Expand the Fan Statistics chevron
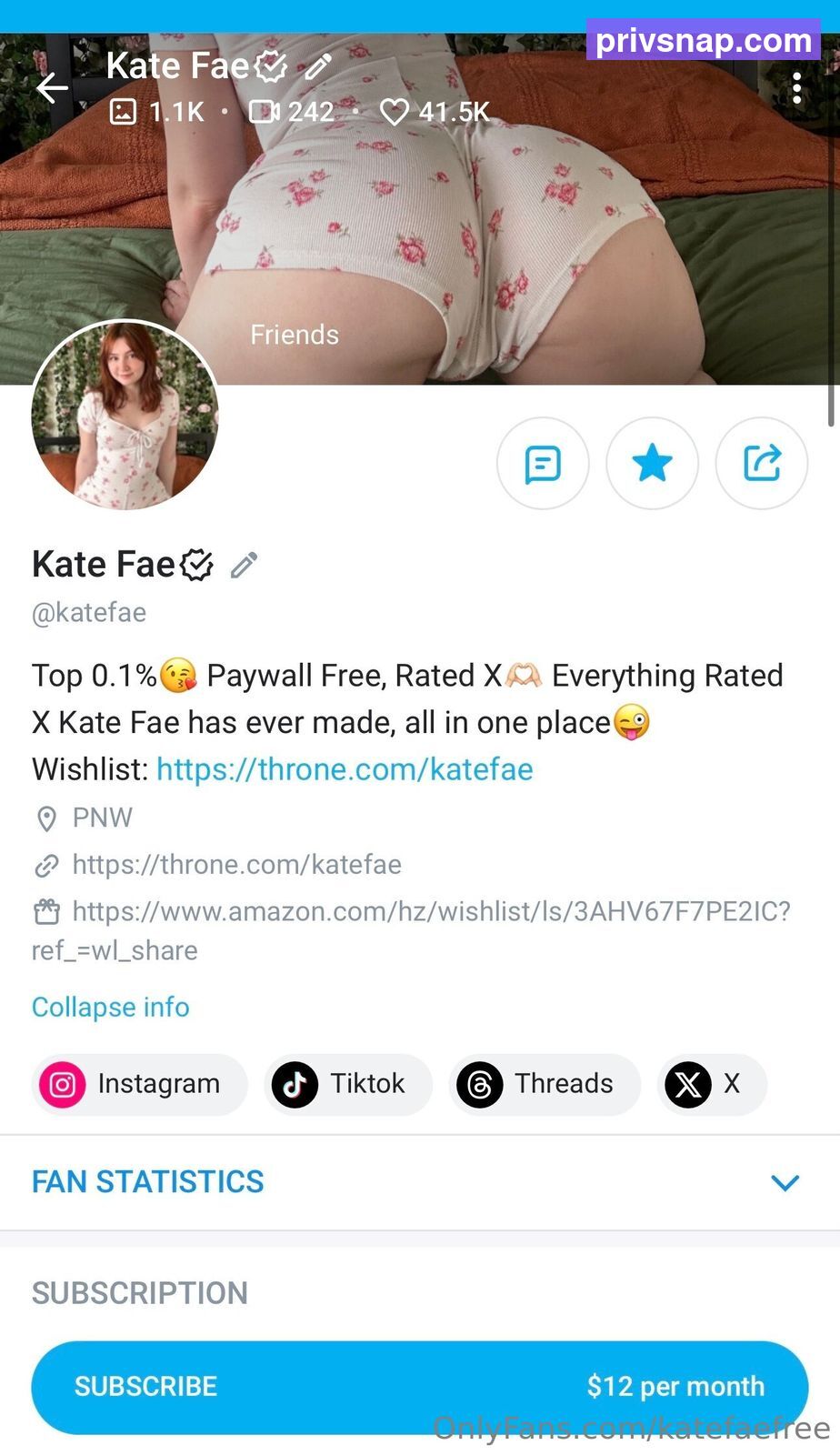This screenshot has height=1455, width=840. pos(785,1182)
